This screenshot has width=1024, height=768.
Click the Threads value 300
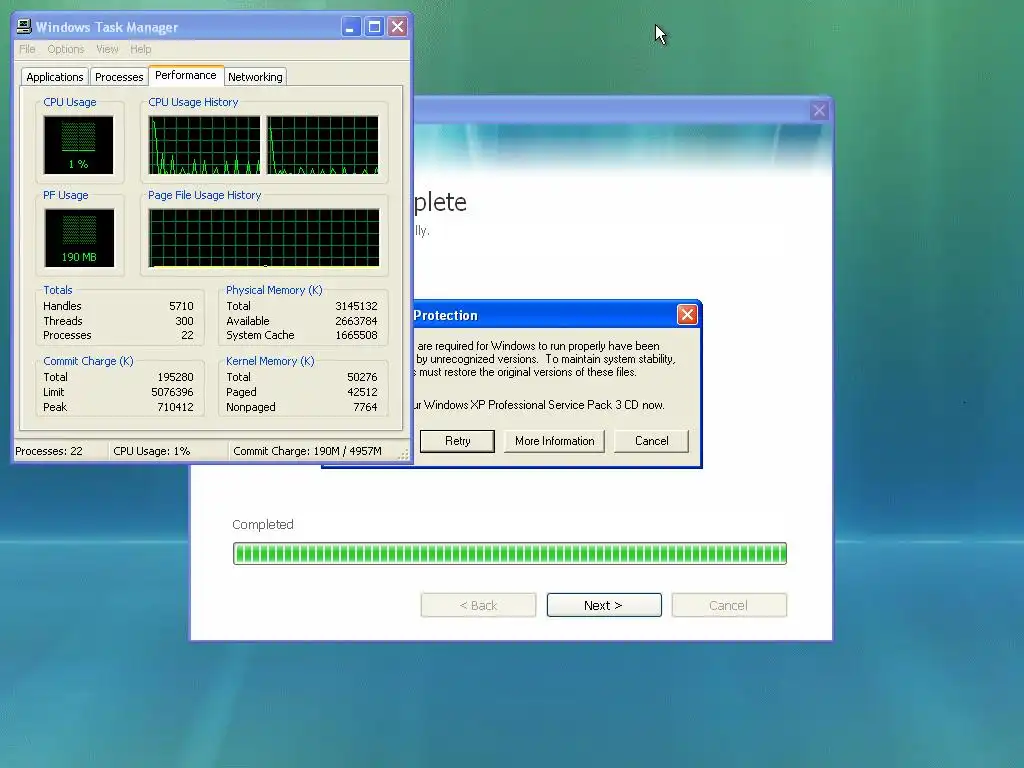pyautogui.click(x=184, y=321)
